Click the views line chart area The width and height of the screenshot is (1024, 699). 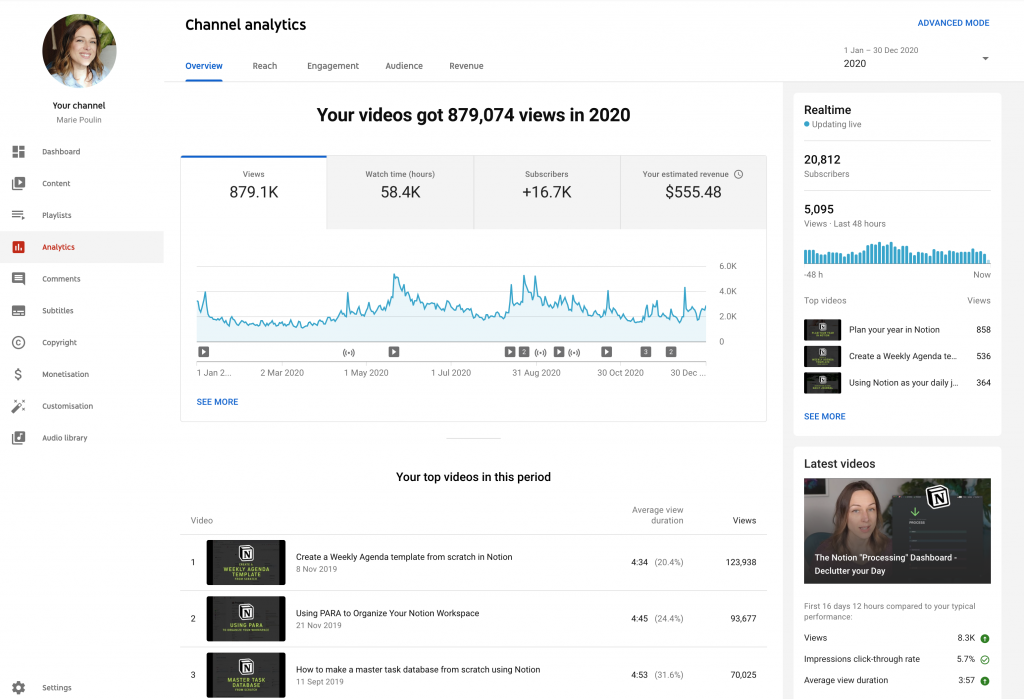pos(451,304)
